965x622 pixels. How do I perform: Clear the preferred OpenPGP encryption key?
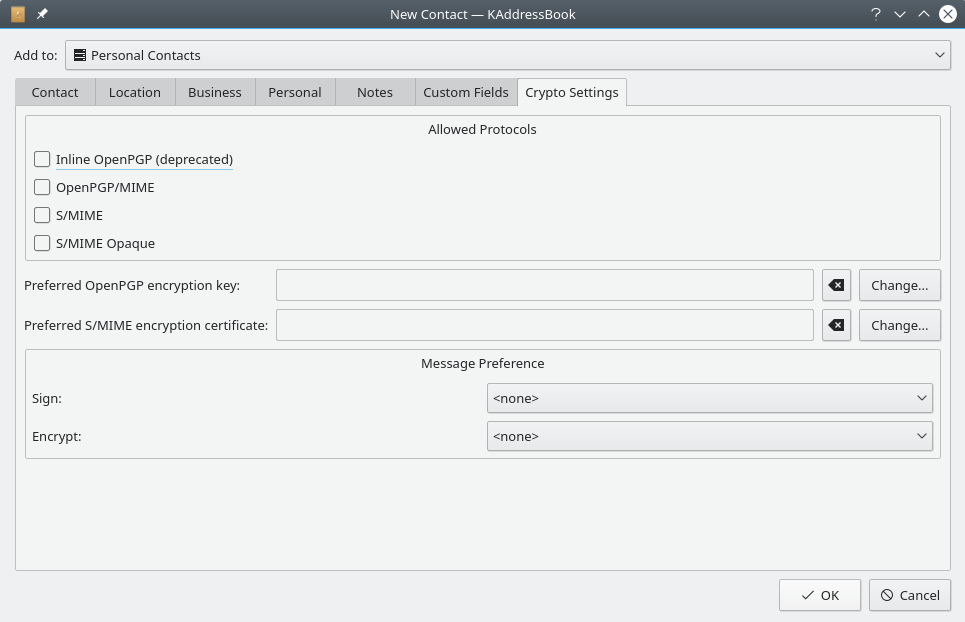click(837, 285)
